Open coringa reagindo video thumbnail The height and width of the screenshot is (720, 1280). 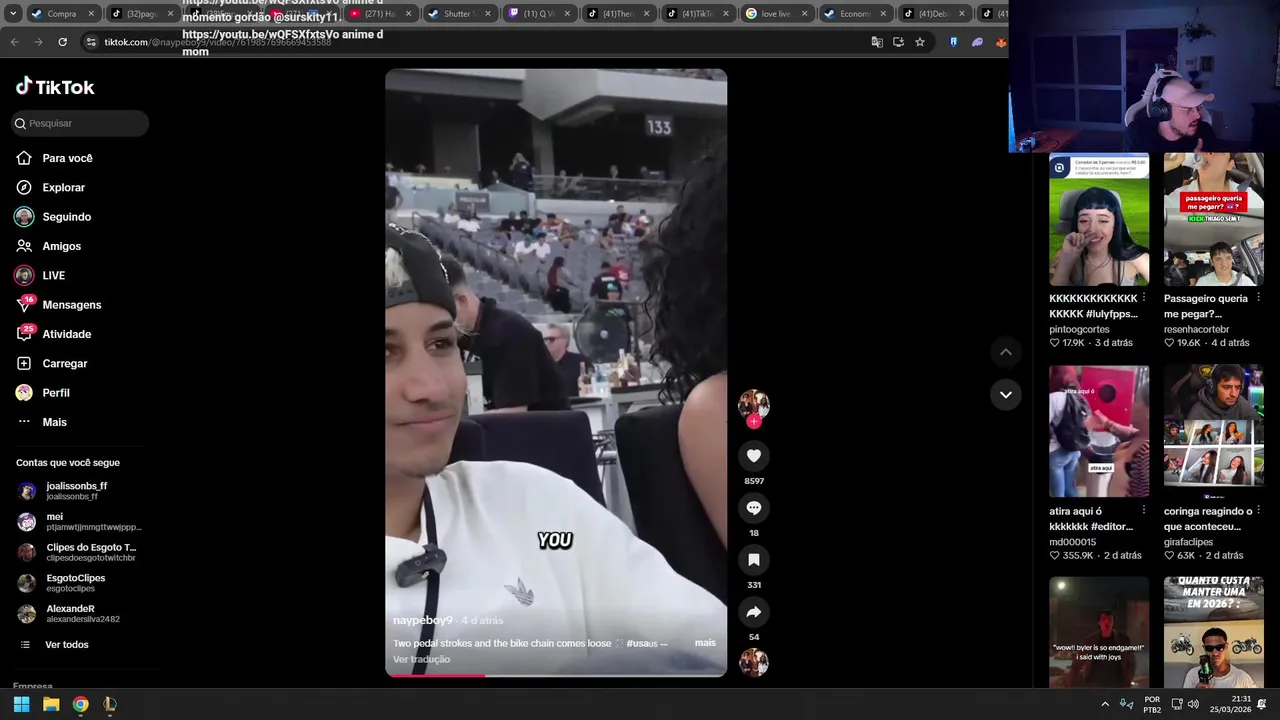tap(1213, 431)
